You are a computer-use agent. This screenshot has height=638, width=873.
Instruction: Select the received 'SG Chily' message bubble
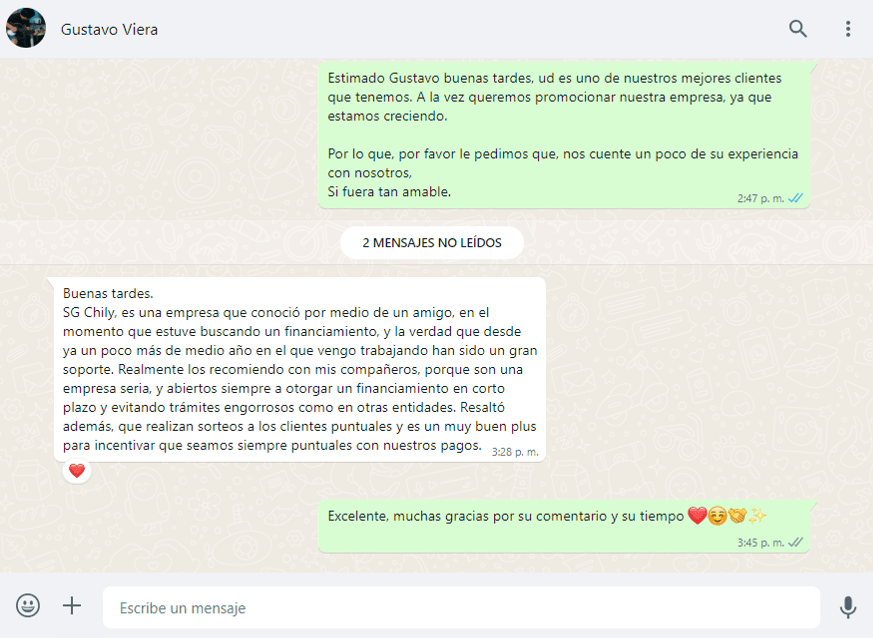[300, 370]
